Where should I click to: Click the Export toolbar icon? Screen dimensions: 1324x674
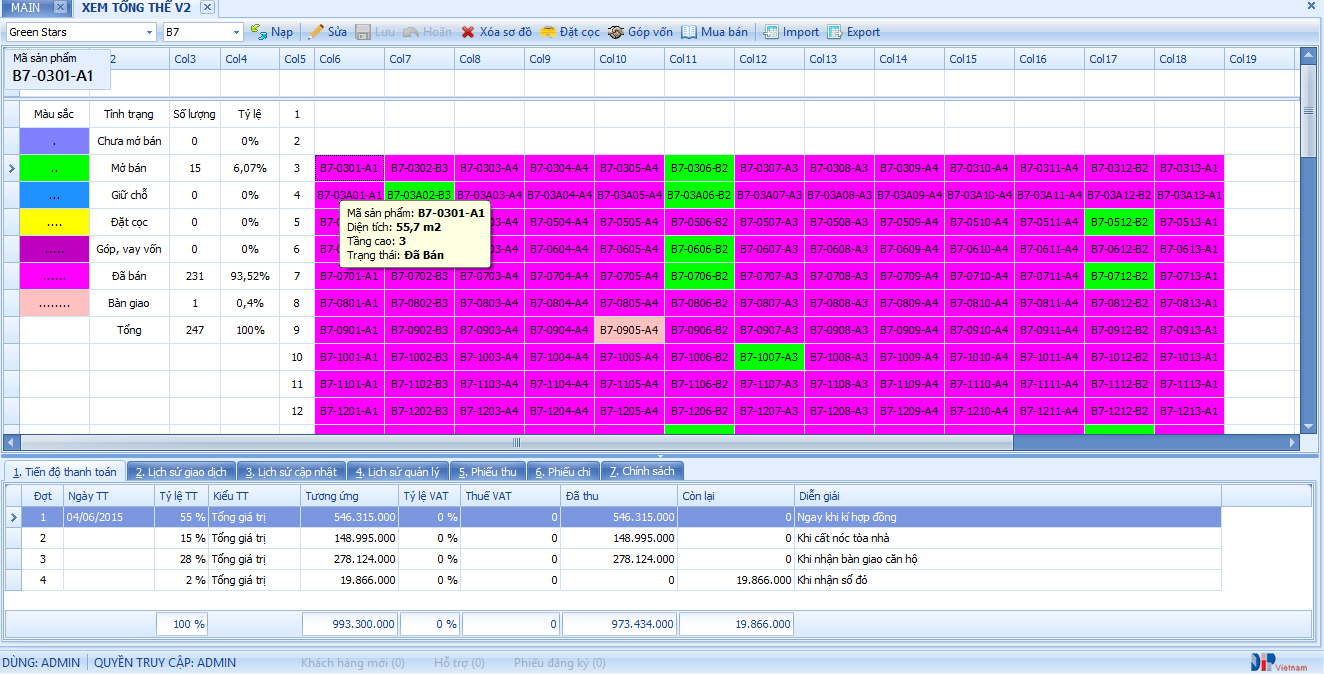point(835,32)
